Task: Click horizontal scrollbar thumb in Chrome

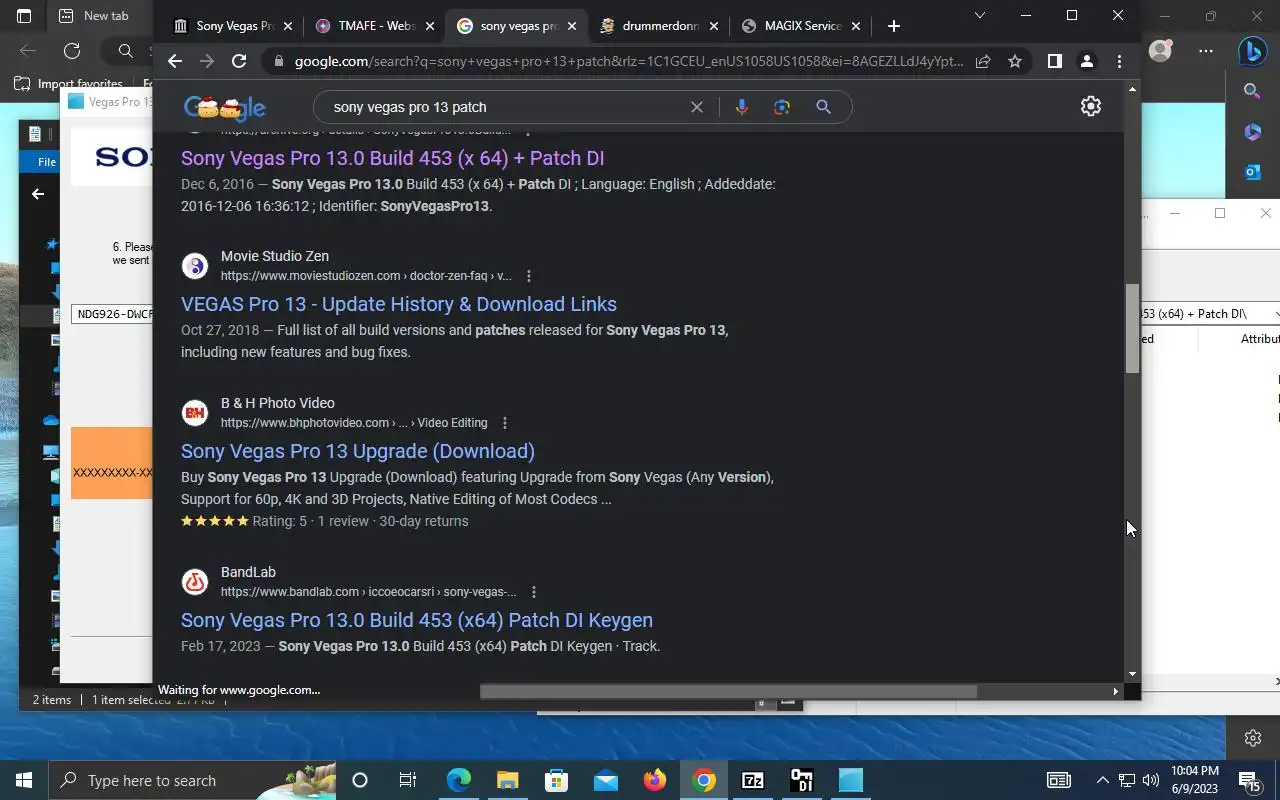Action: (729, 691)
